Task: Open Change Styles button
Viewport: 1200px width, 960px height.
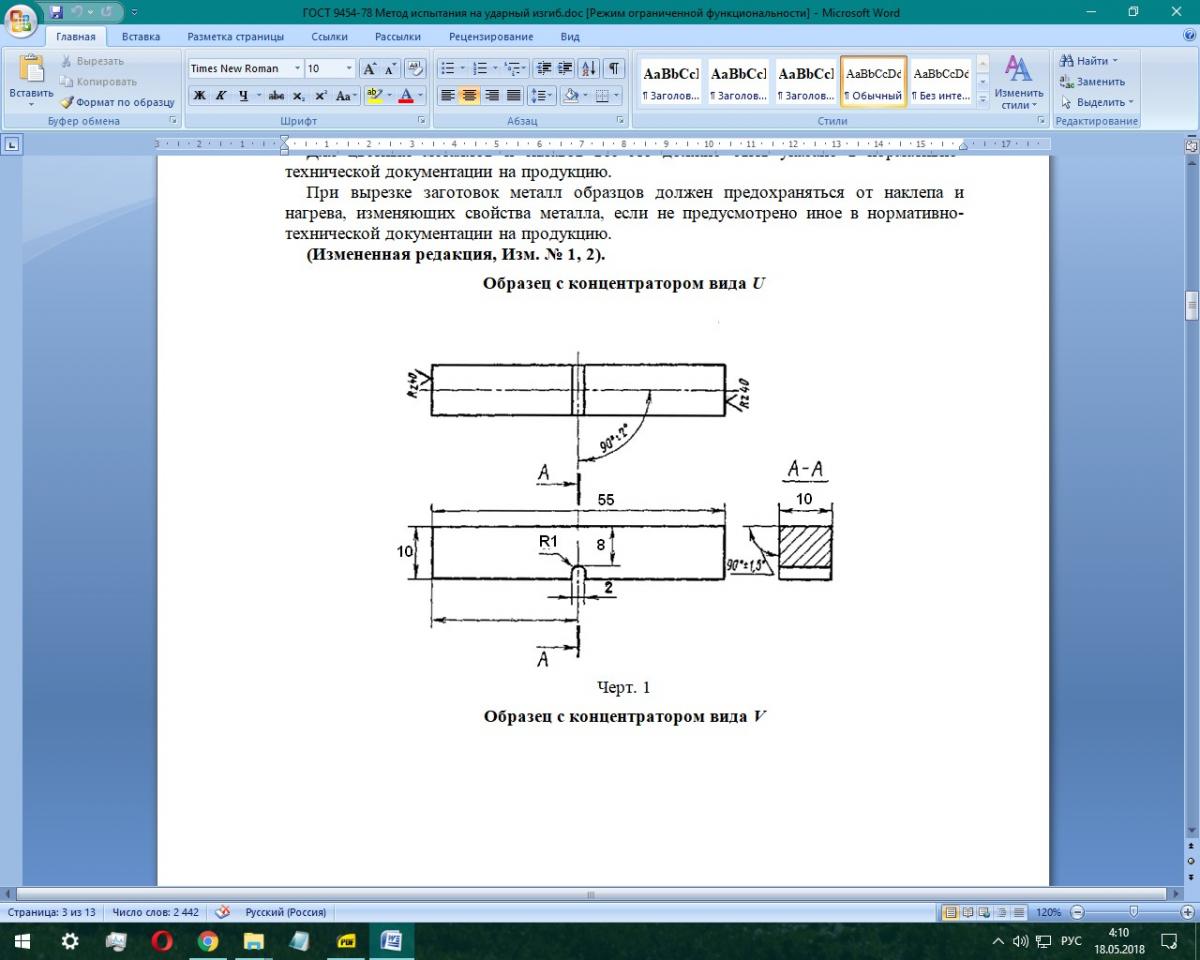Action: [1018, 83]
